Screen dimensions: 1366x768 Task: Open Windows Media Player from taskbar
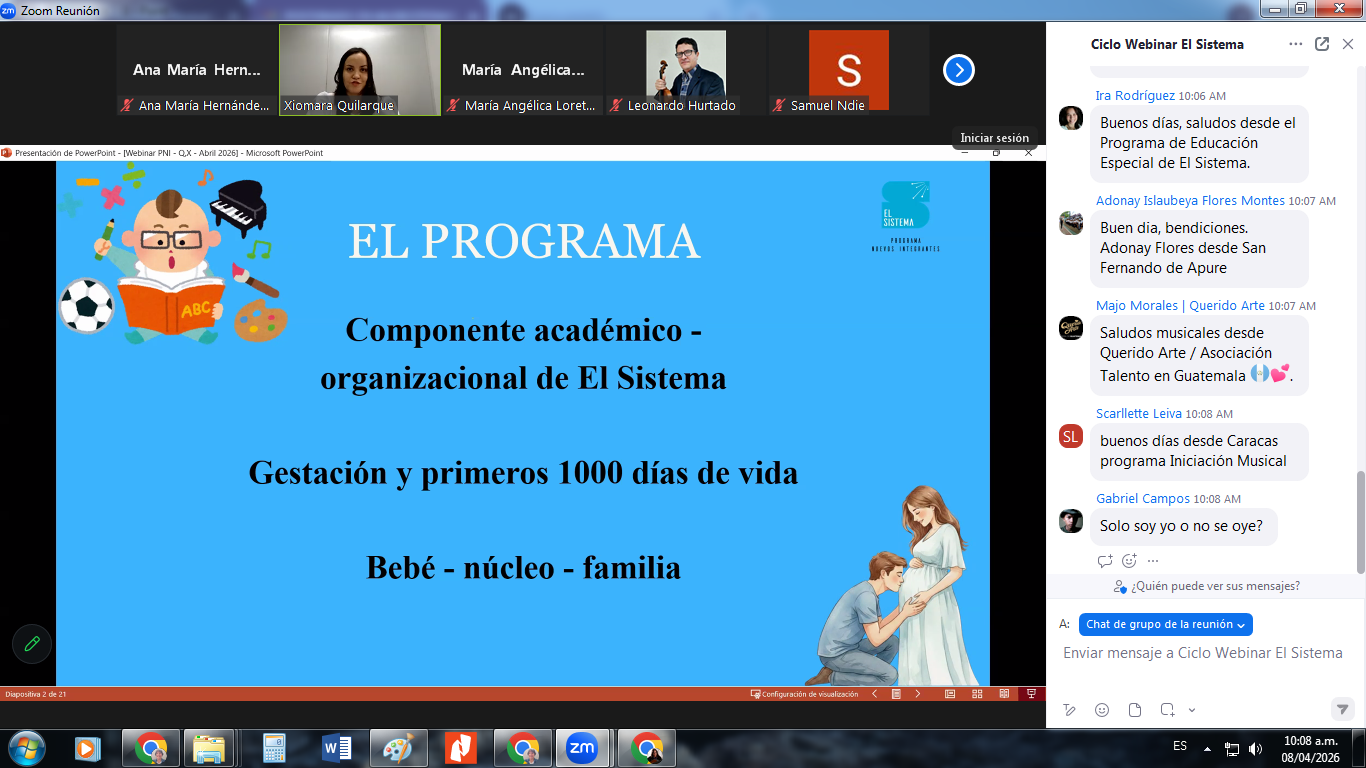click(87, 748)
